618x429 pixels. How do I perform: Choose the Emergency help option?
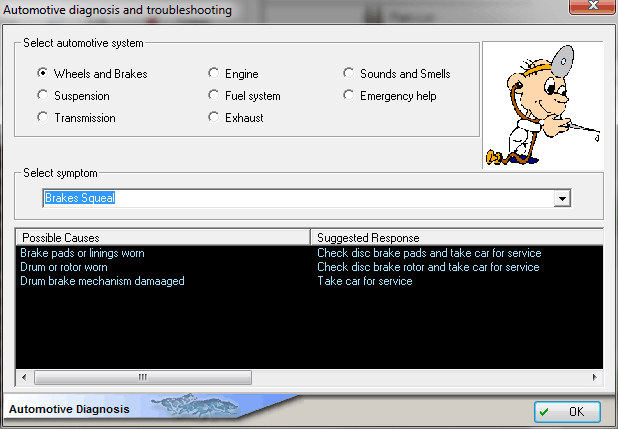tap(349, 96)
